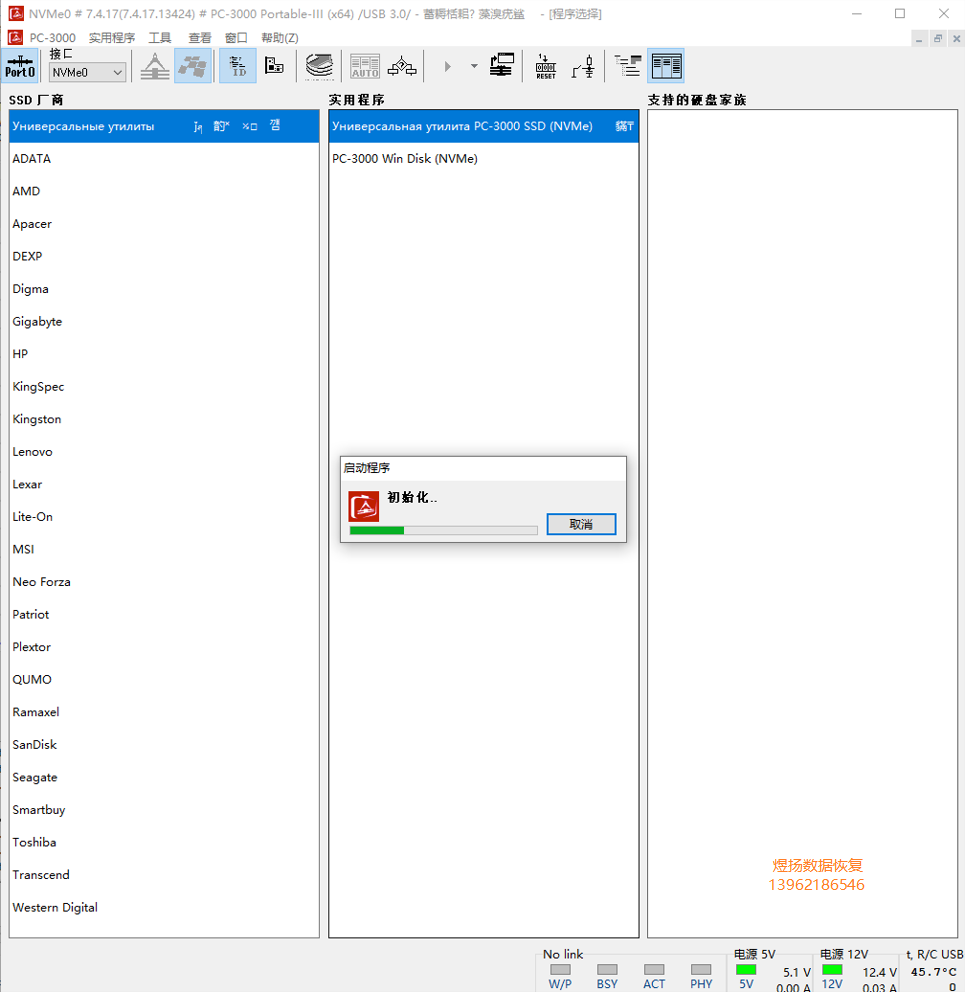Click the RESET toolbar icon
This screenshot has height=992, width=965.
(x=545, y=66)
